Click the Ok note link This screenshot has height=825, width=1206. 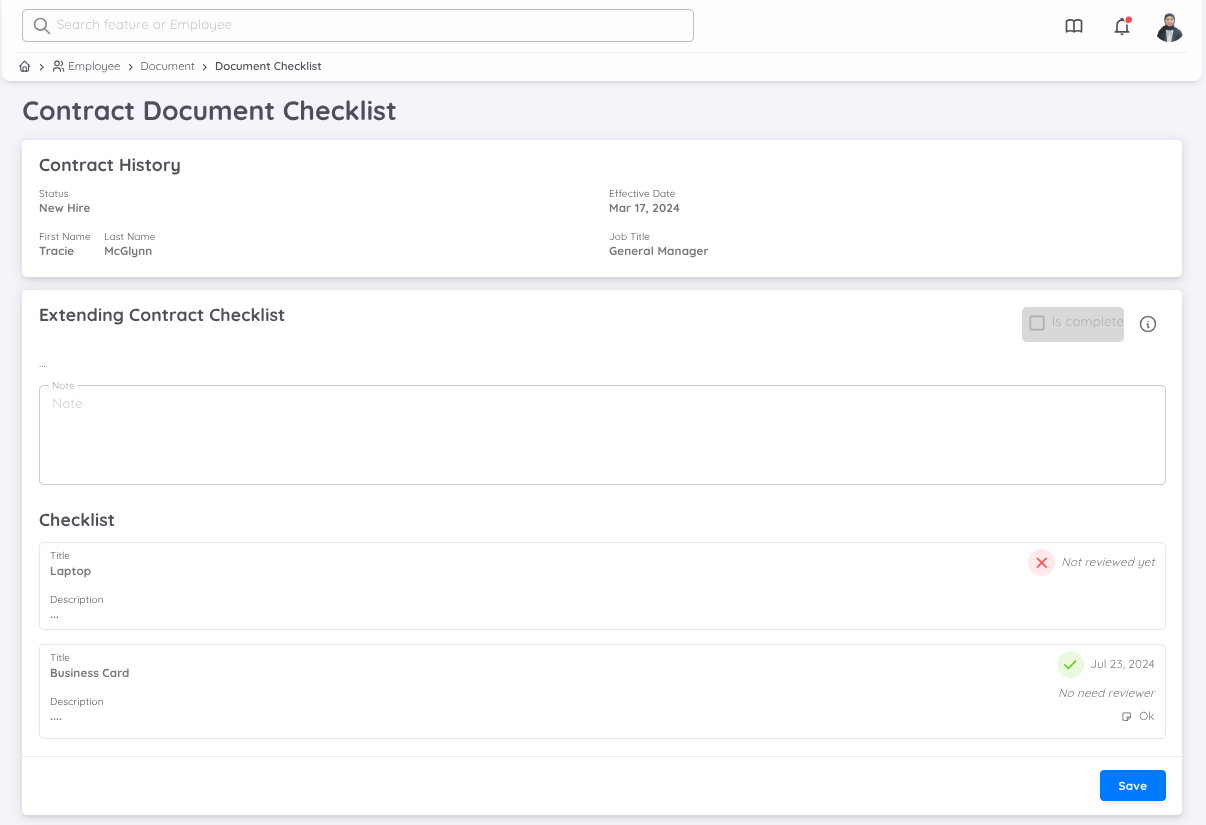(x=1146, y=716)
